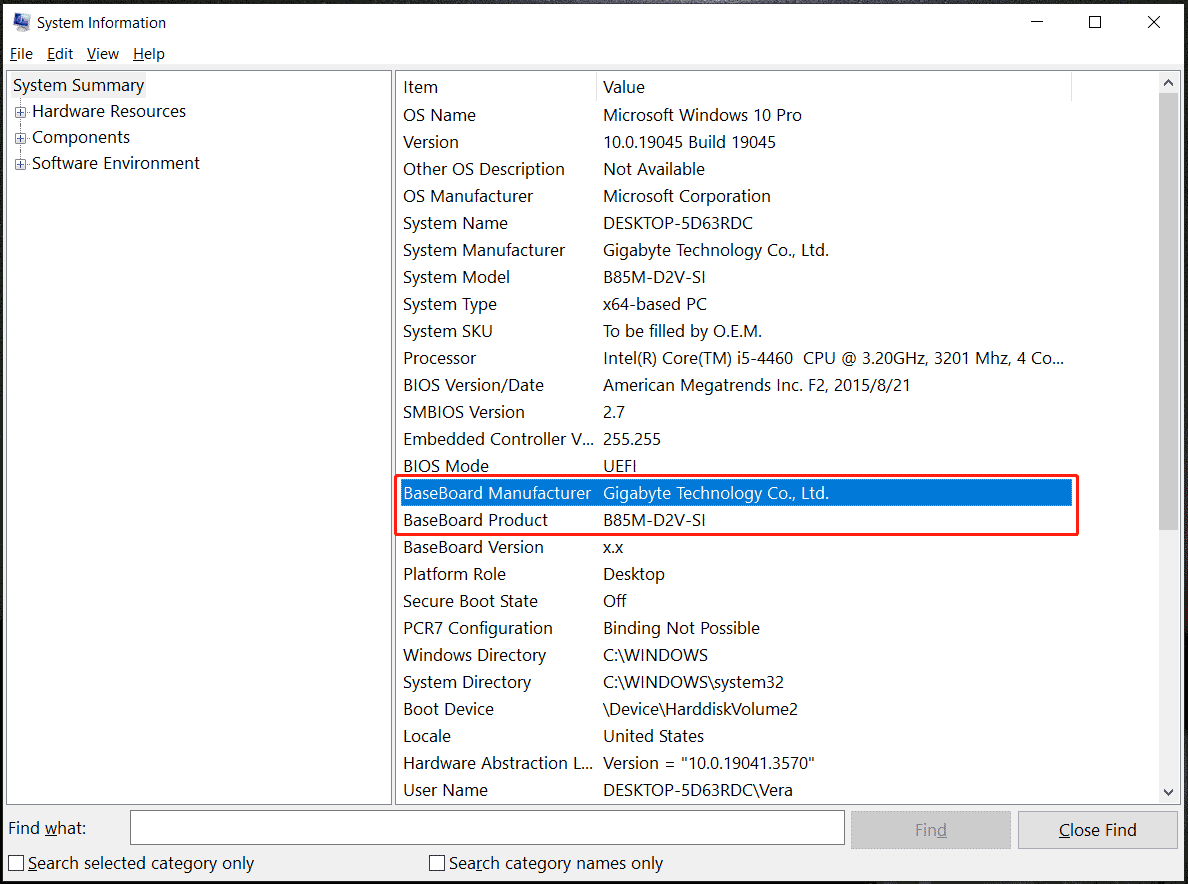Viewport: 1188px width, 884px height.
Task: Click the System Information app icon in title bar
Action: (22, 22)
